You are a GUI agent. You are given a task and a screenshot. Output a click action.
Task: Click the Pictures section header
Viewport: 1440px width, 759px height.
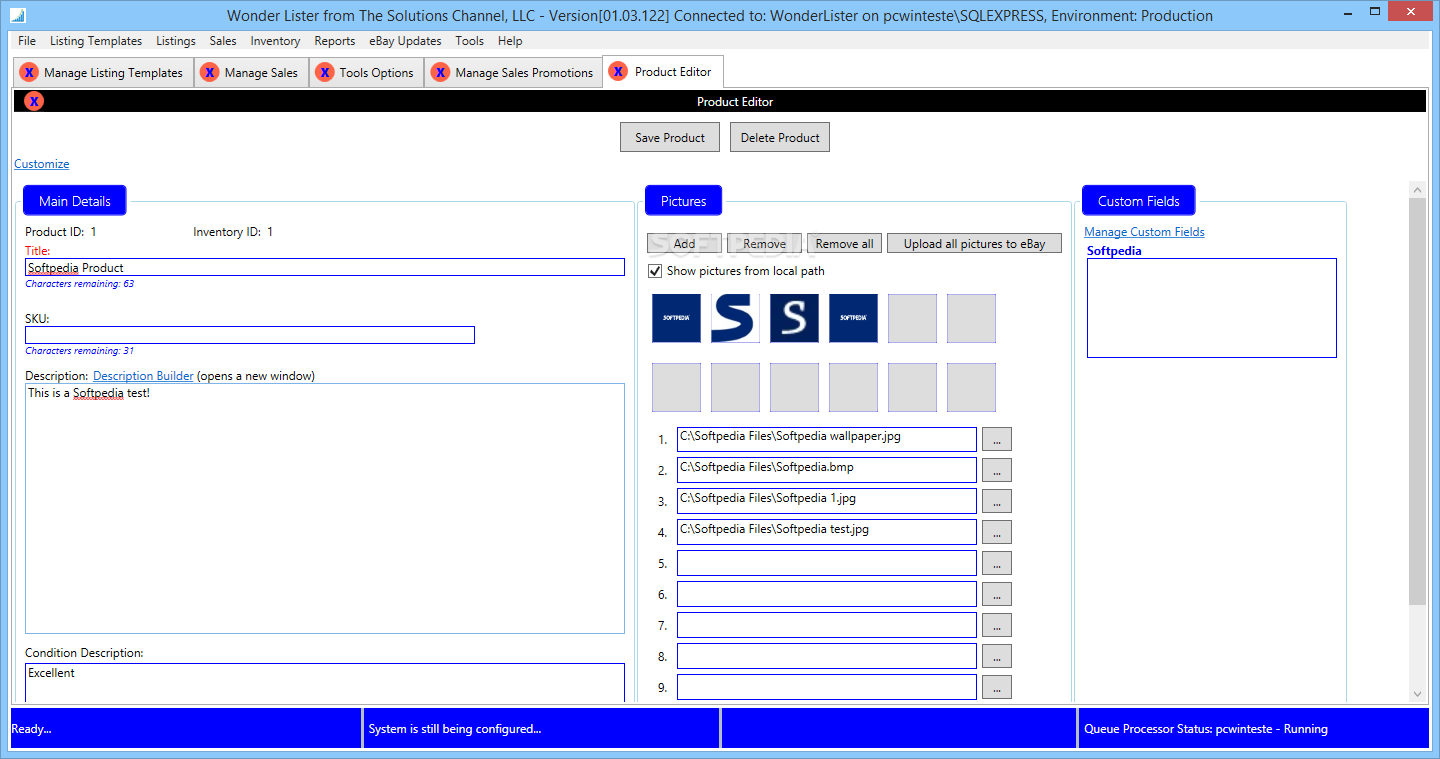(x=684, y=201)
